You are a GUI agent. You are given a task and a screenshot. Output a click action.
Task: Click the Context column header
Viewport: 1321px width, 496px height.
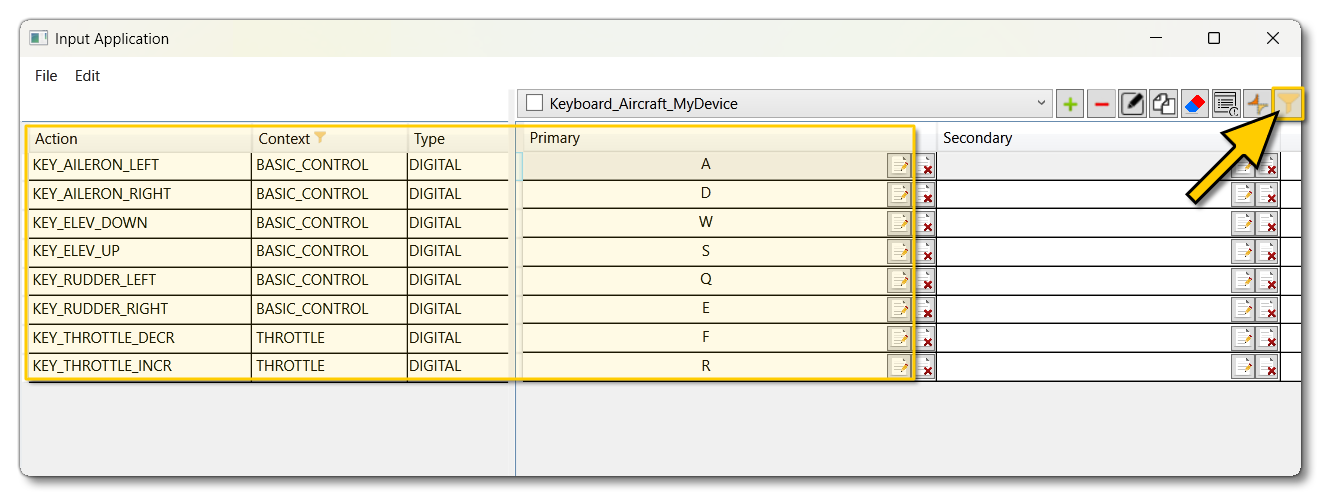pyautogui.click(x=329, y=139)
